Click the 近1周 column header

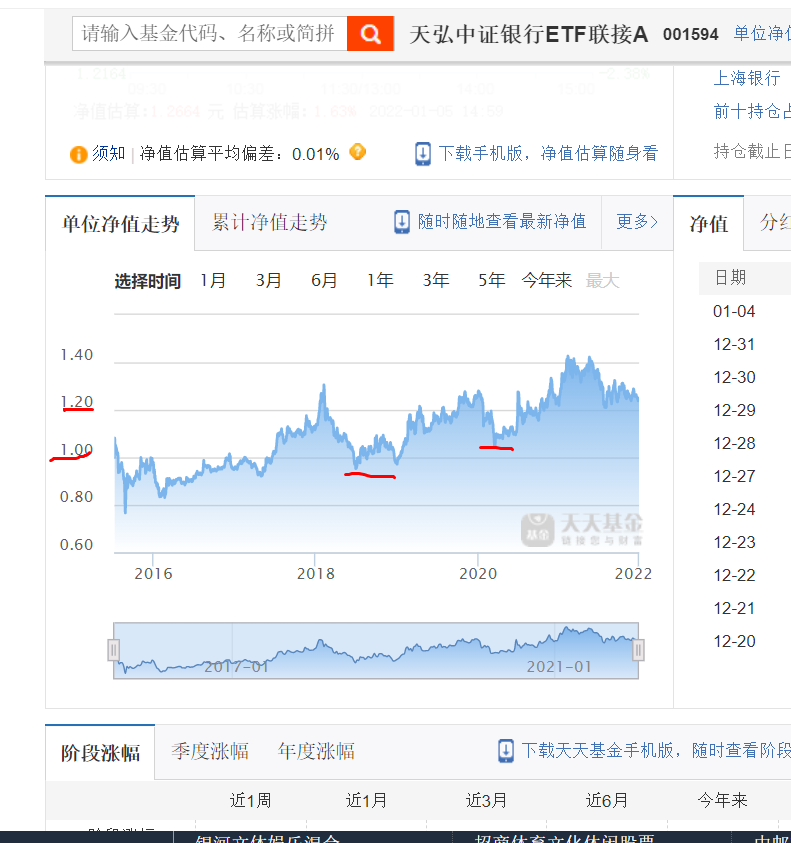pyautogui.click(x=251, y=801)
